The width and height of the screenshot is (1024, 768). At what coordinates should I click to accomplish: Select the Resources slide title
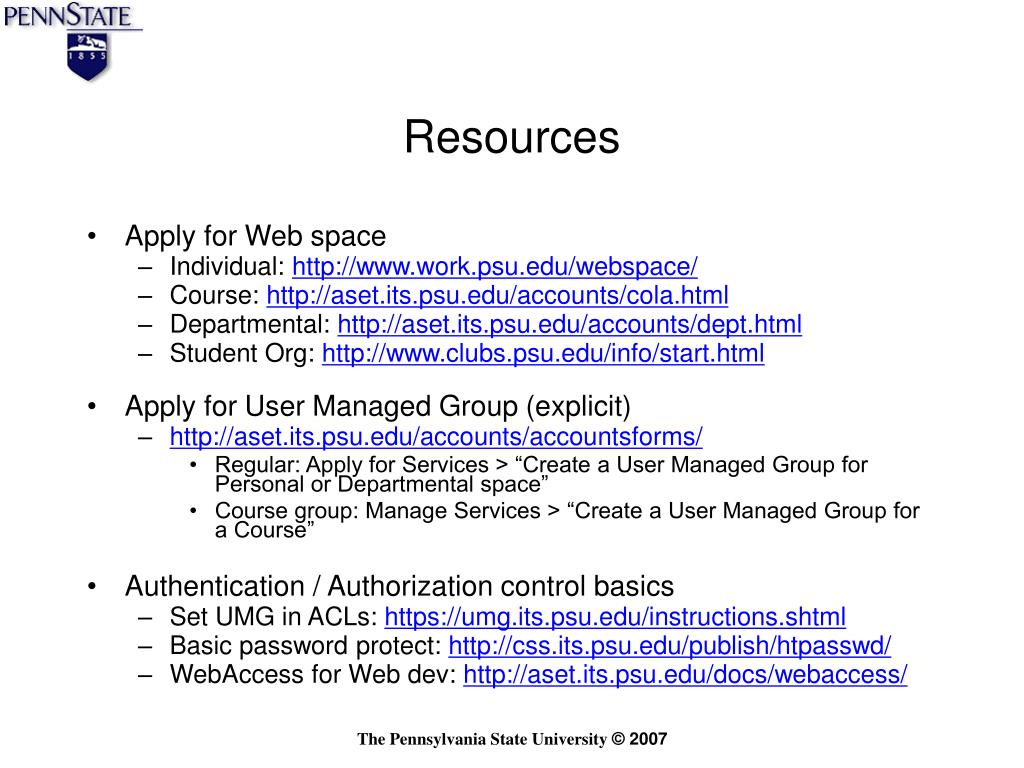[511, 137]
